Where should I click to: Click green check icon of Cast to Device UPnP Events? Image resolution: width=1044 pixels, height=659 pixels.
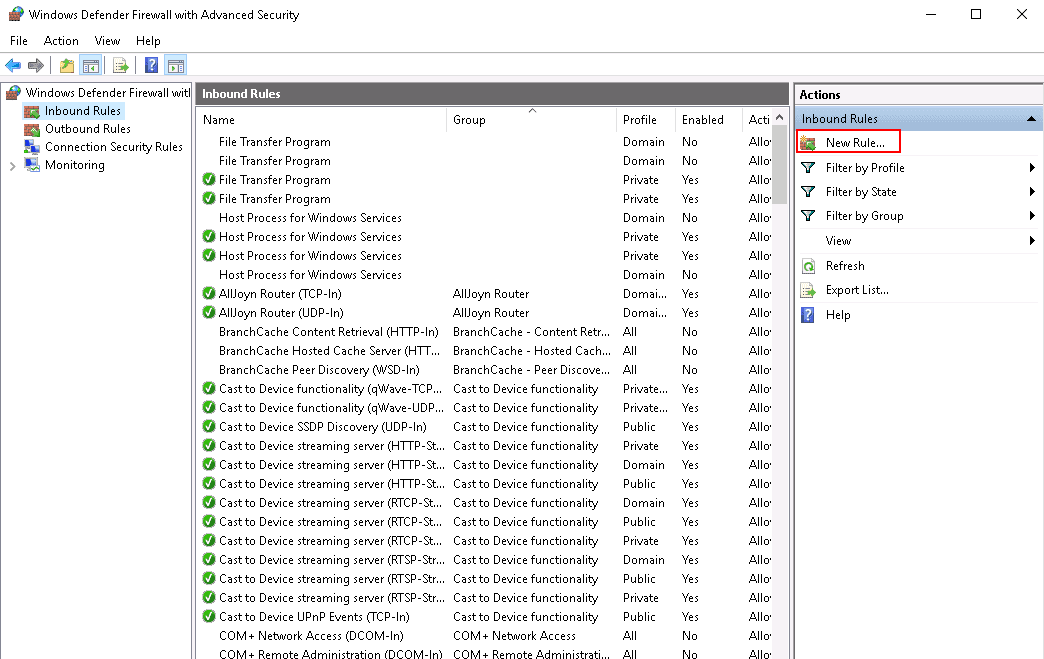click(x=209, y=617)
